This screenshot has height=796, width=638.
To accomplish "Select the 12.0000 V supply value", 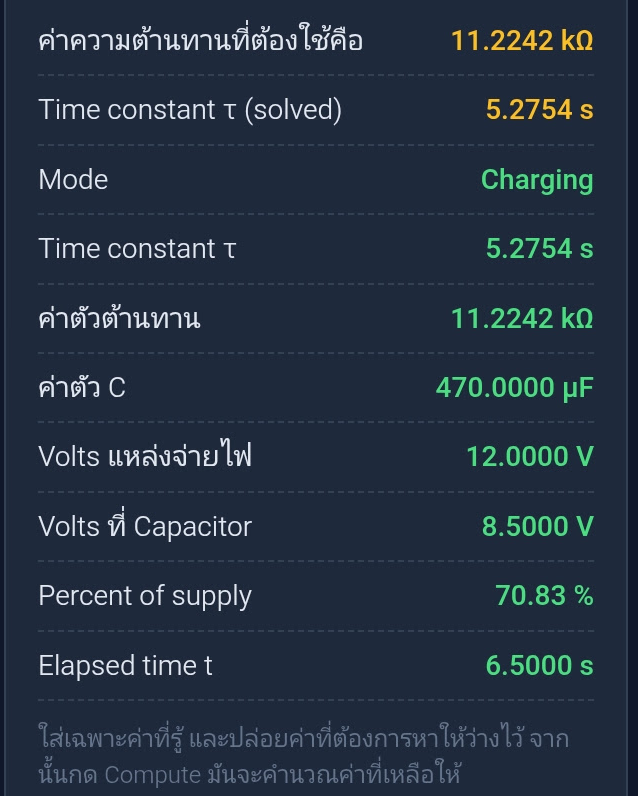I will 529,456.
